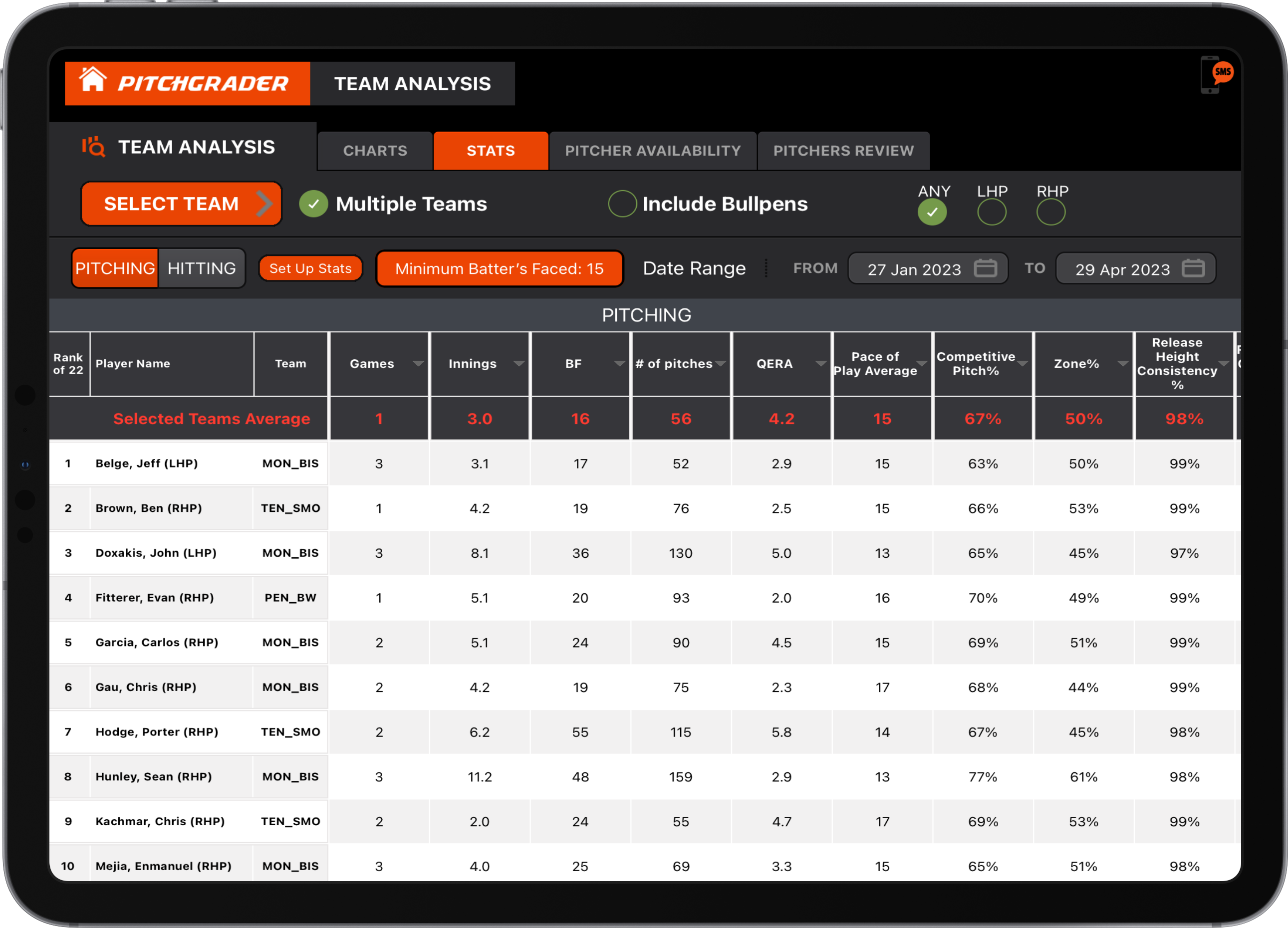Click the Set Up Stats button

pos(310,268)
